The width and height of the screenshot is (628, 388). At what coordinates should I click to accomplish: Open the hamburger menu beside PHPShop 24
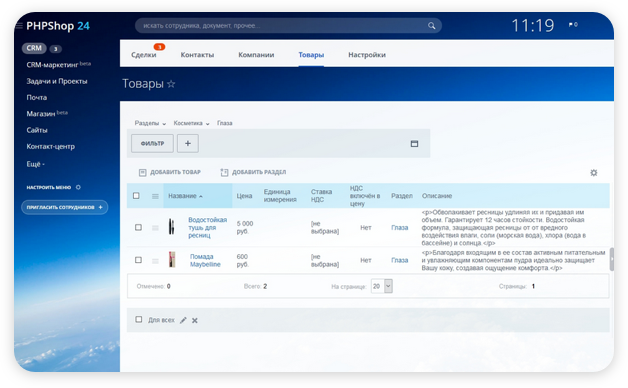19,26
